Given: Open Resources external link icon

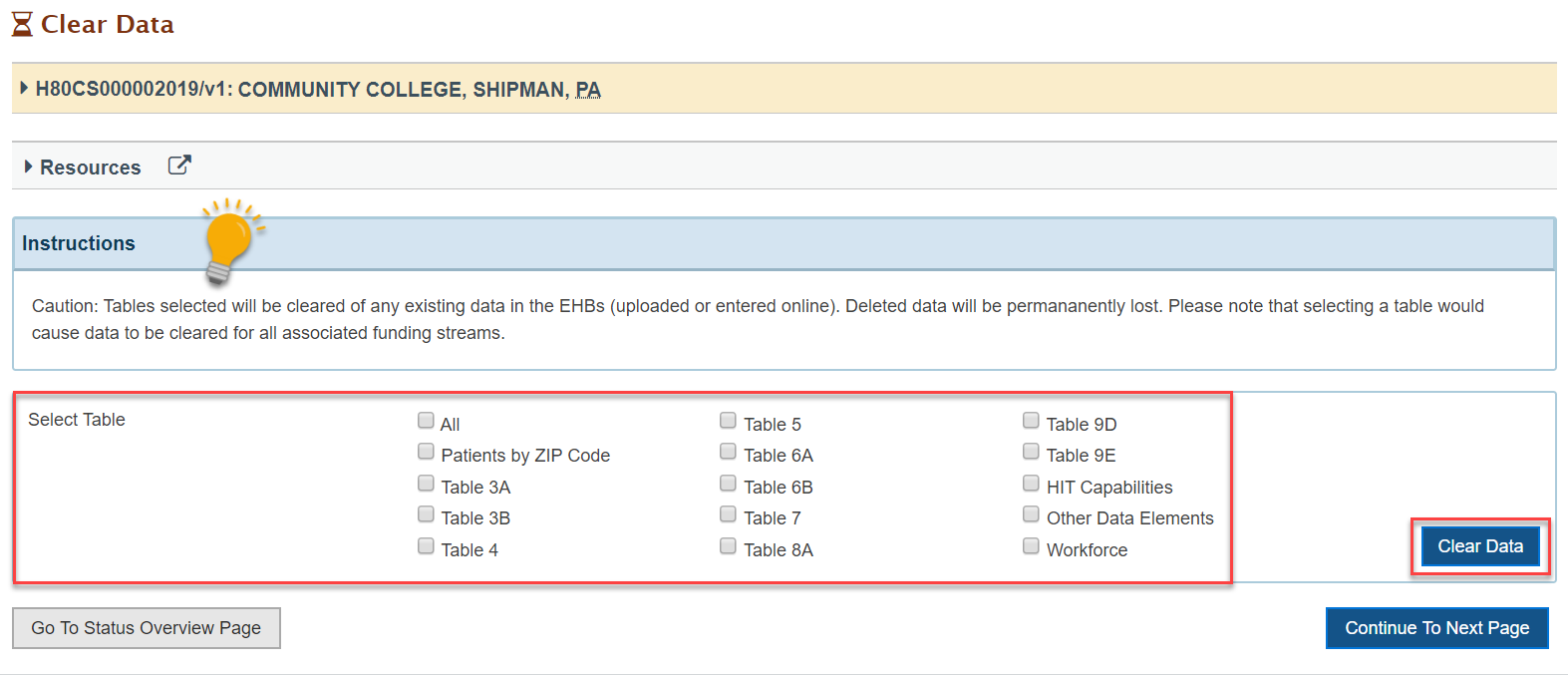Looking at the screenshot, I should [x=179, y=166].
